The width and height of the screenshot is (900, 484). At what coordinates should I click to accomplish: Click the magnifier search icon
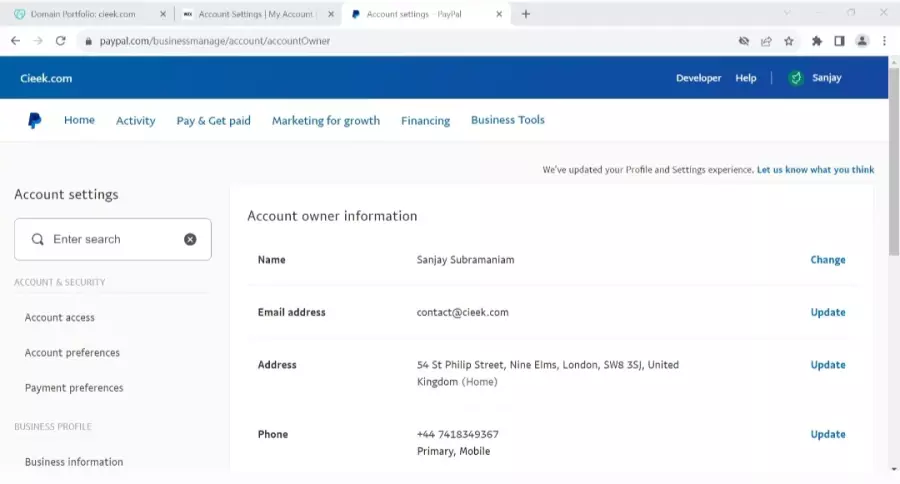[x=38, y=239]
